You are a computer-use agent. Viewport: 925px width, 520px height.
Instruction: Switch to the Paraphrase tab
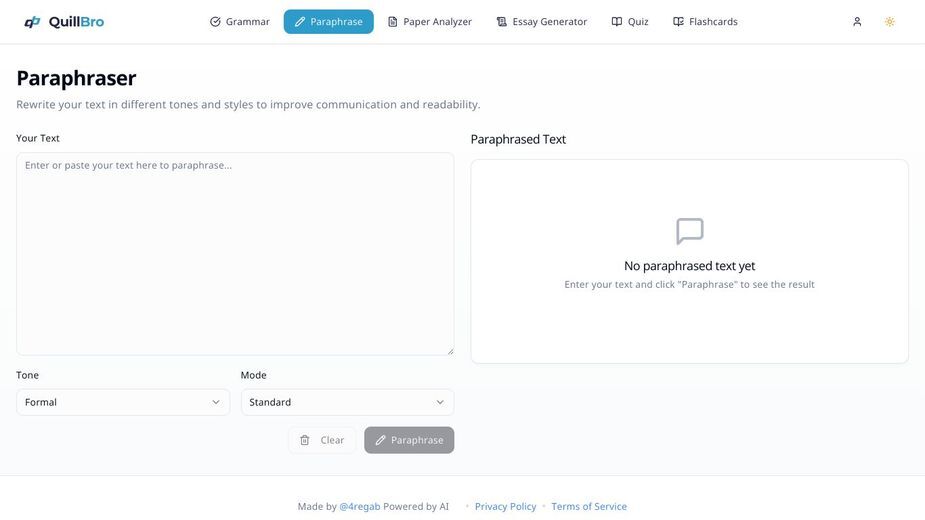click(x=329, y=22)
